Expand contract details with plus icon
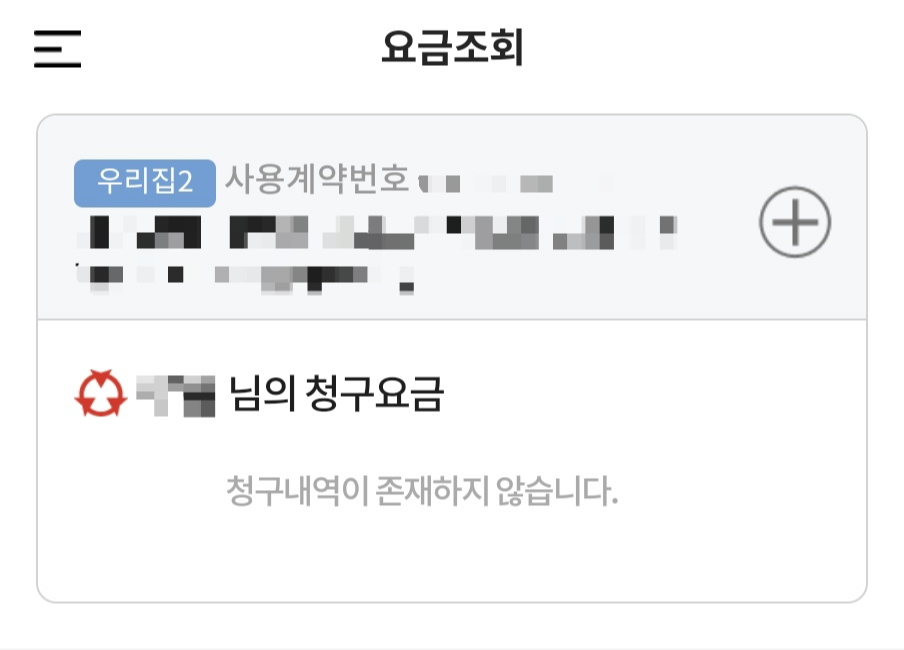The width and height of the screenshot is (904, 650). (x=794, y=222)
